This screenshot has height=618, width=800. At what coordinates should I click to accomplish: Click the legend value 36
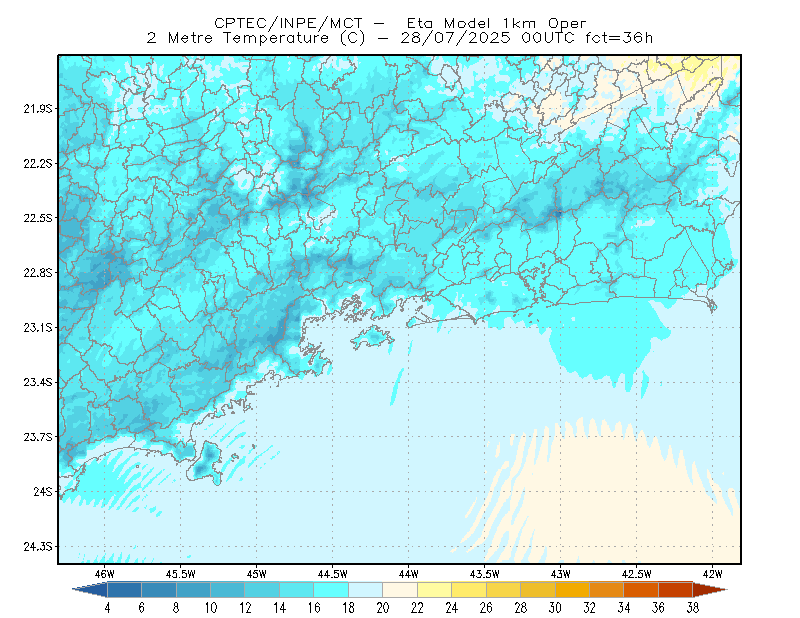(x=658, y=608)
